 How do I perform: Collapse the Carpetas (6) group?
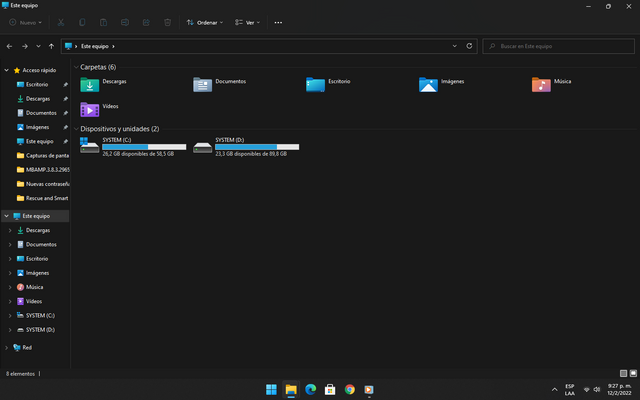pyautogui.click(x=76, y=67)
